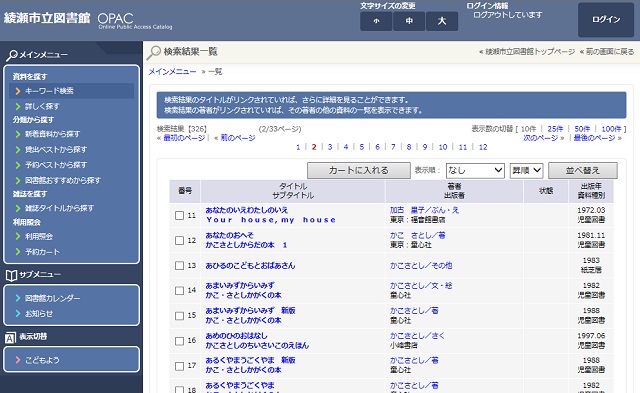Viewport: 640px width, 393px height.
Task: Click the ログイン button
Action: 606,20
